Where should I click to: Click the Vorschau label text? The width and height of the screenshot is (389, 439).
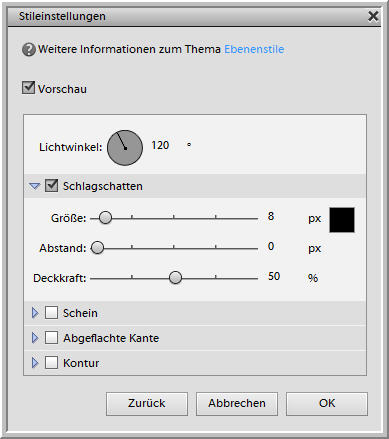62,89
